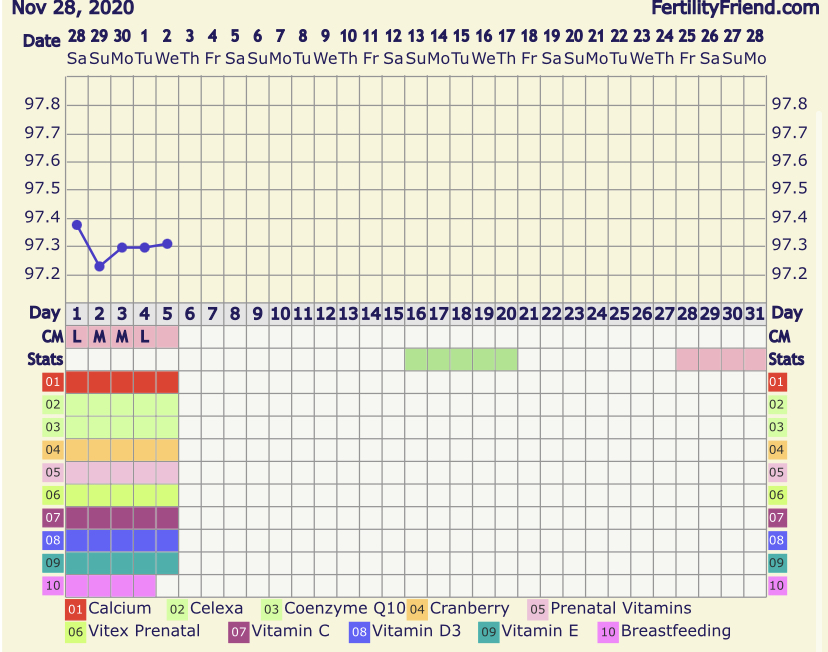Click the Cranberry cell on day 2
The image size is (828, 652).
point(99,450)
